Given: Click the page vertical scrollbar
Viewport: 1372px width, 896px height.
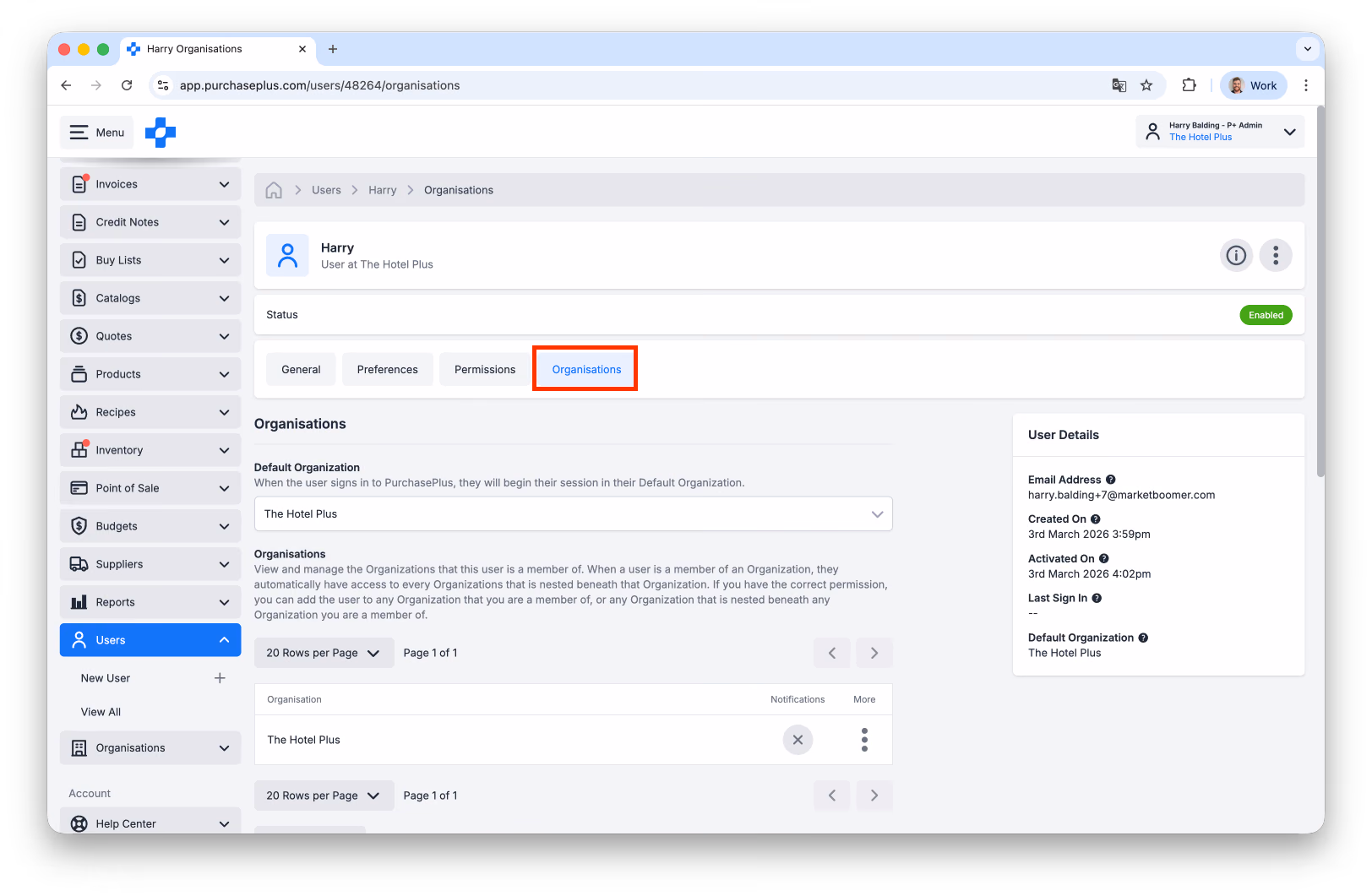Looking at the screenshot, I should tap(1320, 291).
